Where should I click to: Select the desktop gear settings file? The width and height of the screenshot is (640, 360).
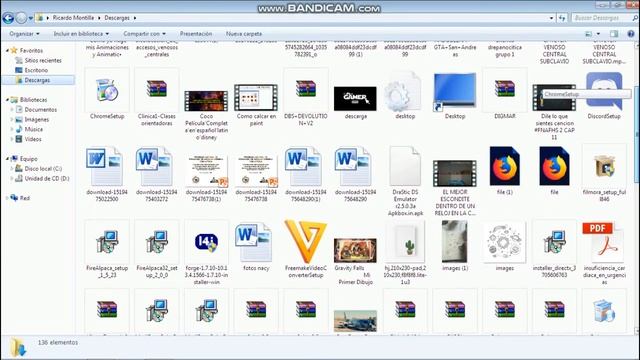(403, 92)
